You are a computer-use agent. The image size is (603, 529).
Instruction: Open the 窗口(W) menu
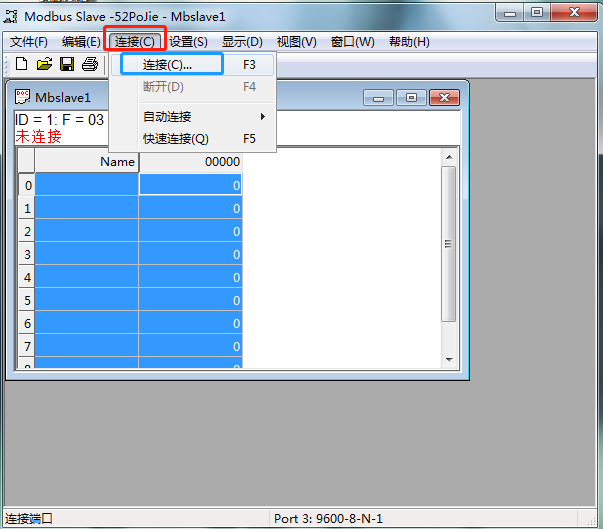pos(353,42)
